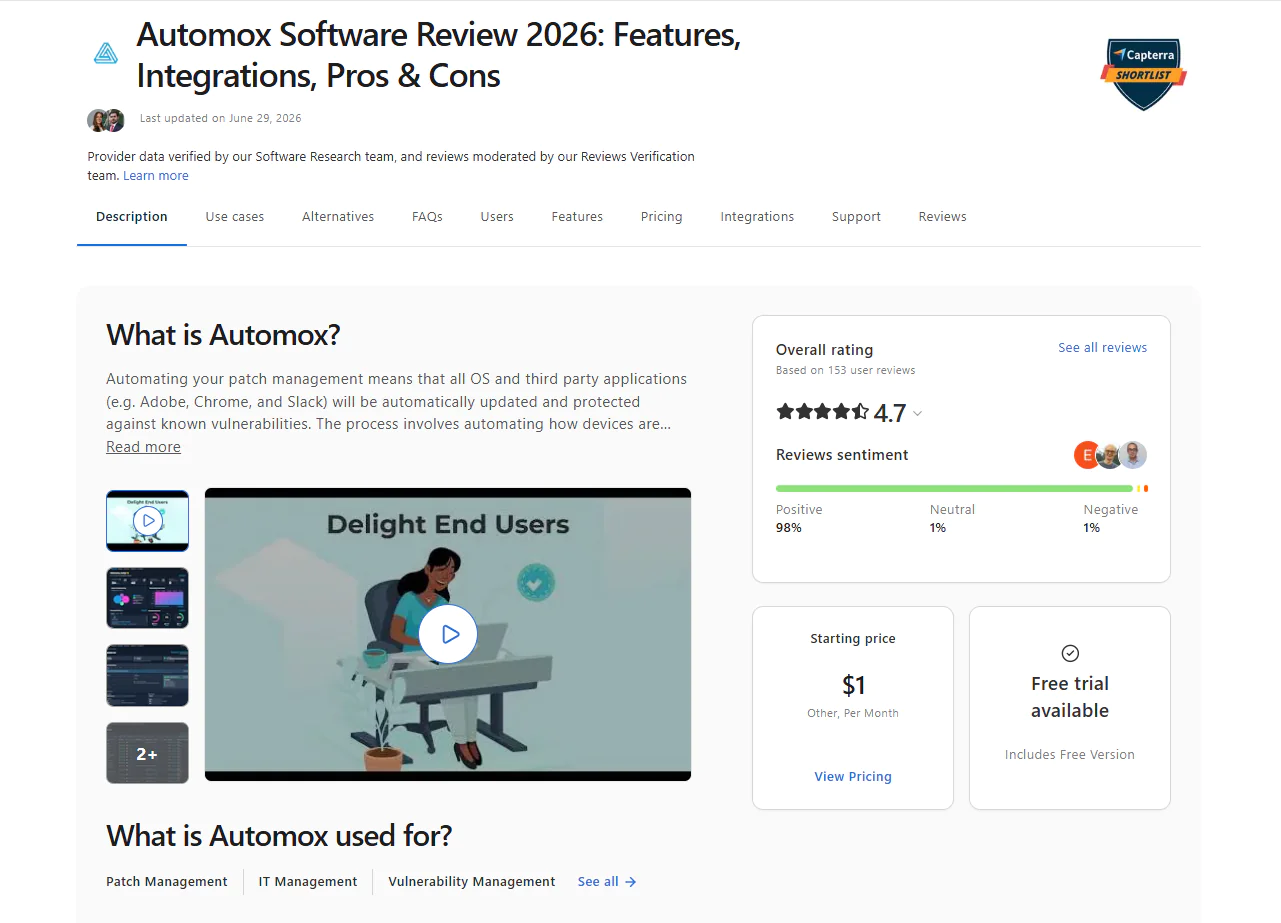Click the Capterra Shortlist badge

click(x=1143, y=73)
